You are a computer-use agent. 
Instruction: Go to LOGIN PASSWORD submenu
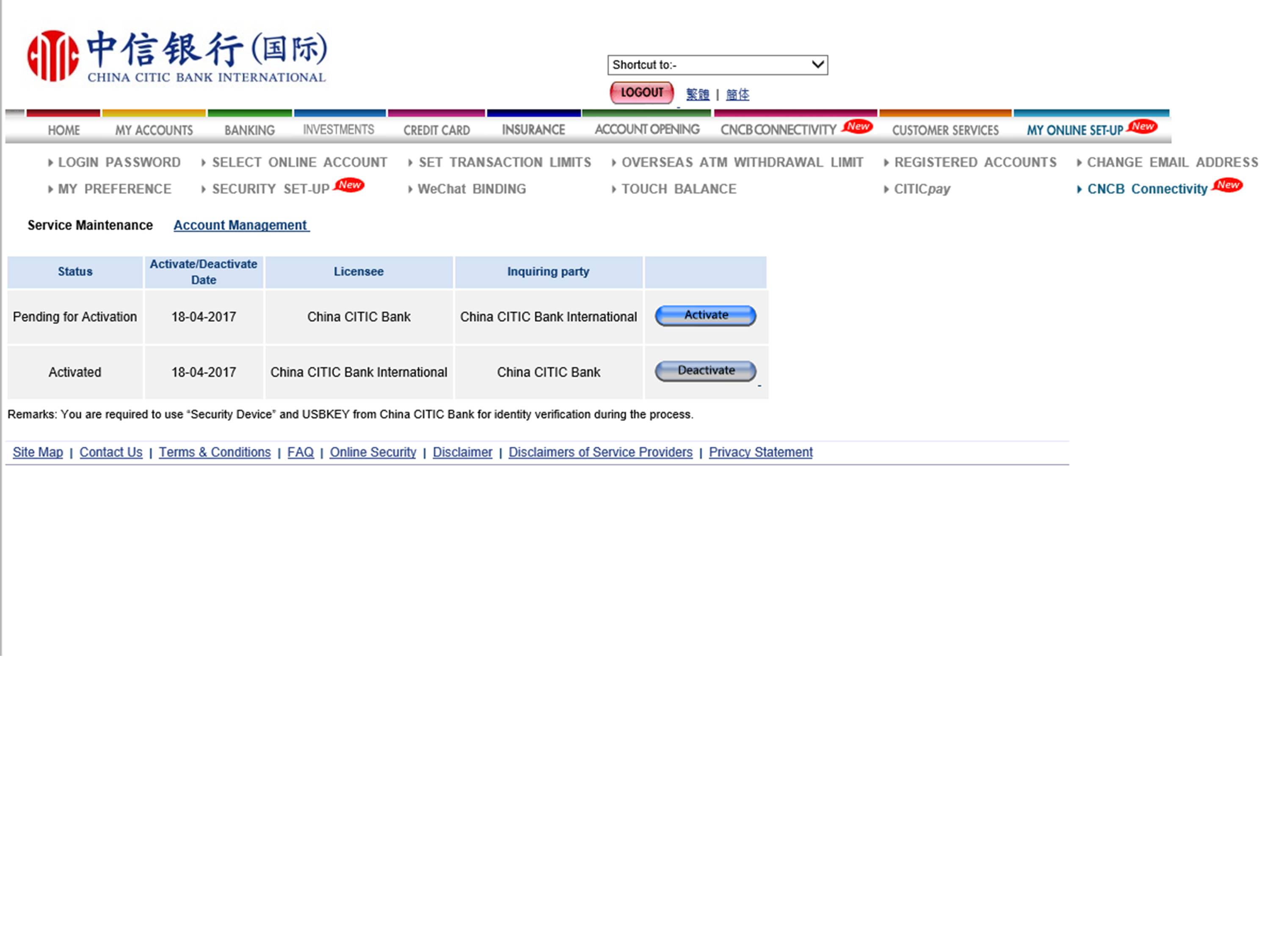[119, 162]
